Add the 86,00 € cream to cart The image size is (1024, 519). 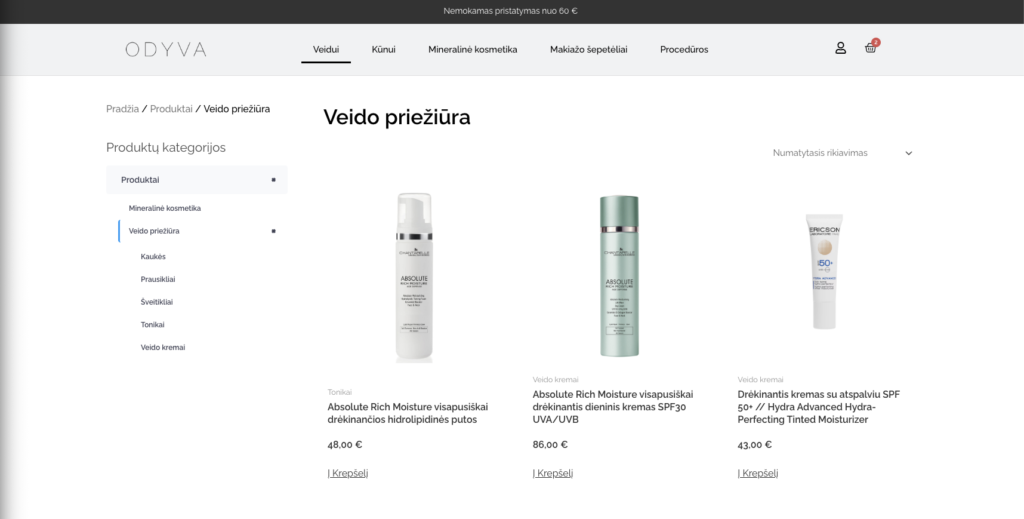point(553,473)
